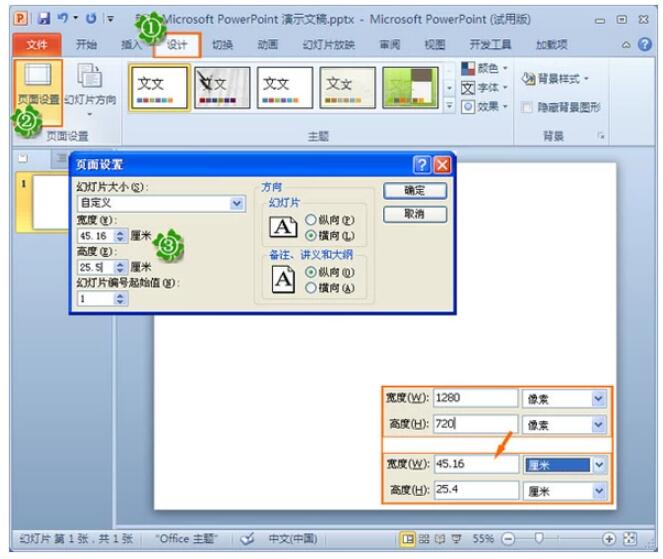Open the 视图 ribbon tab
This screenshot has width=663, height=559.
point(435,44)
